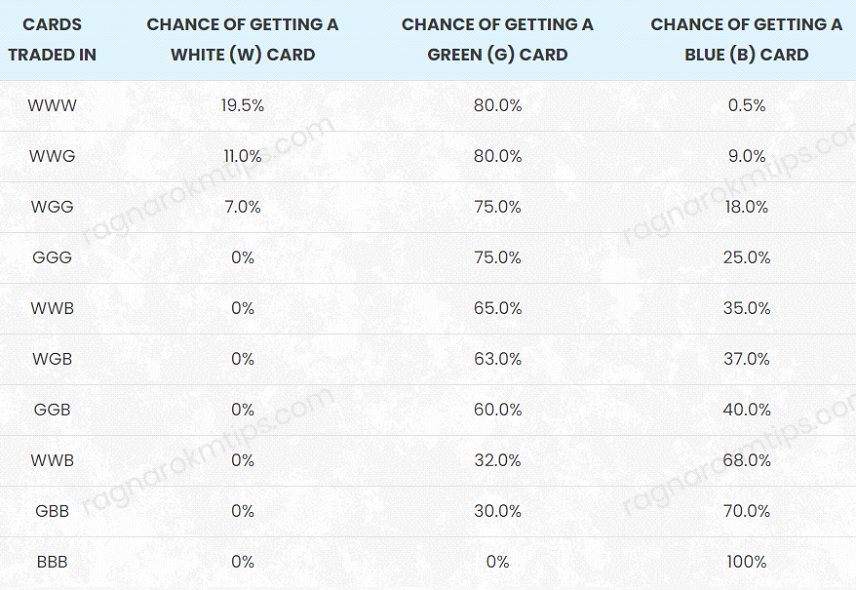Click the green card chance column header

497,39
